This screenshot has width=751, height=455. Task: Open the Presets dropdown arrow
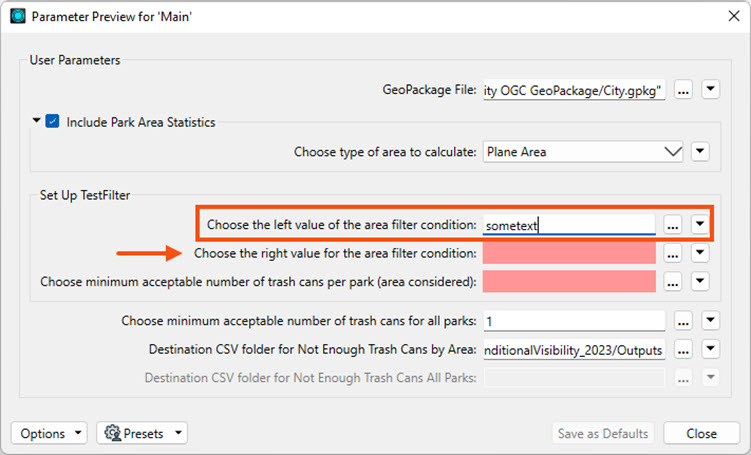pyautogui.click(x=178, y=433)
